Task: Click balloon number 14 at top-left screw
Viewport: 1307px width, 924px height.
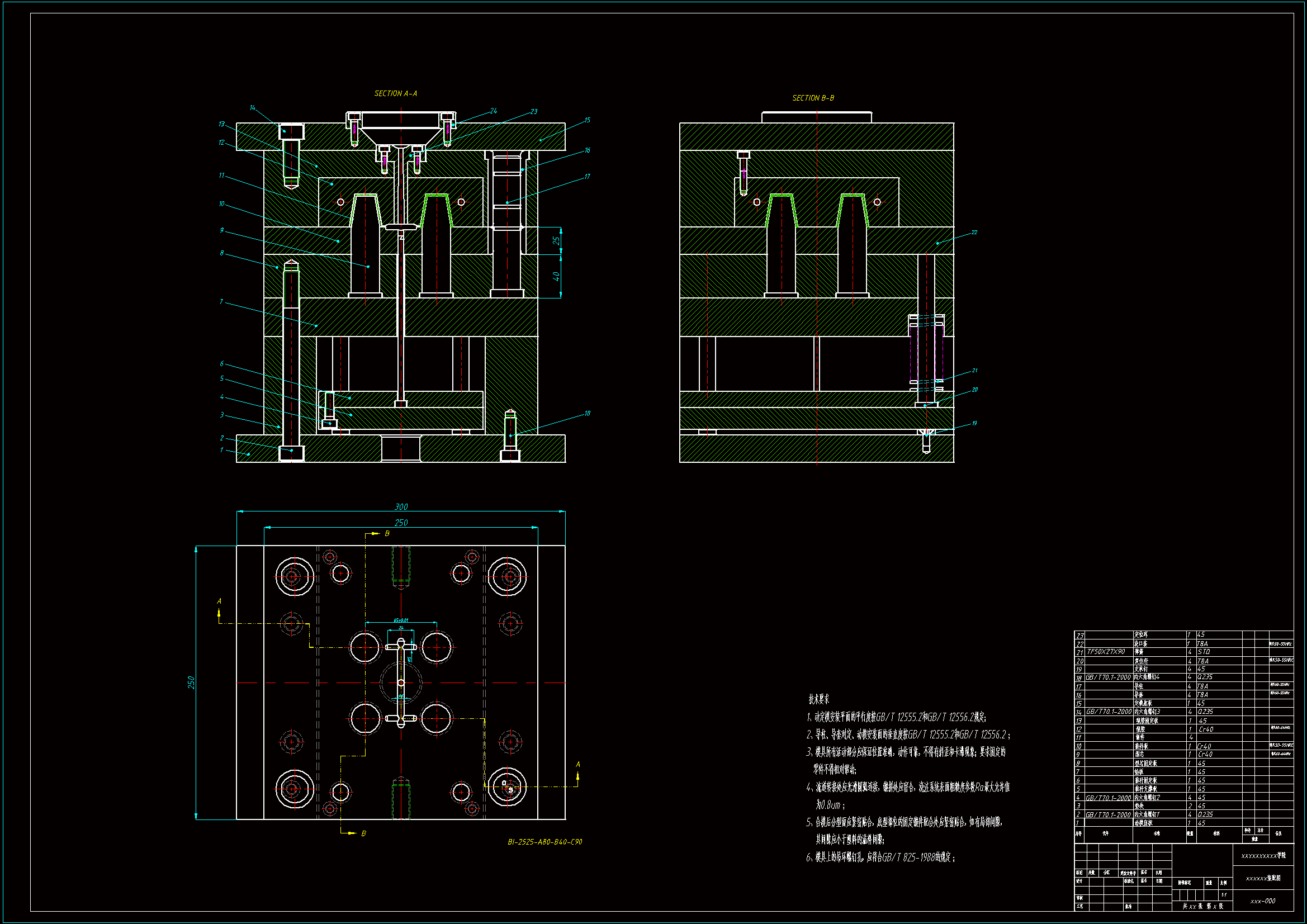Action: (x=252, y=107)
